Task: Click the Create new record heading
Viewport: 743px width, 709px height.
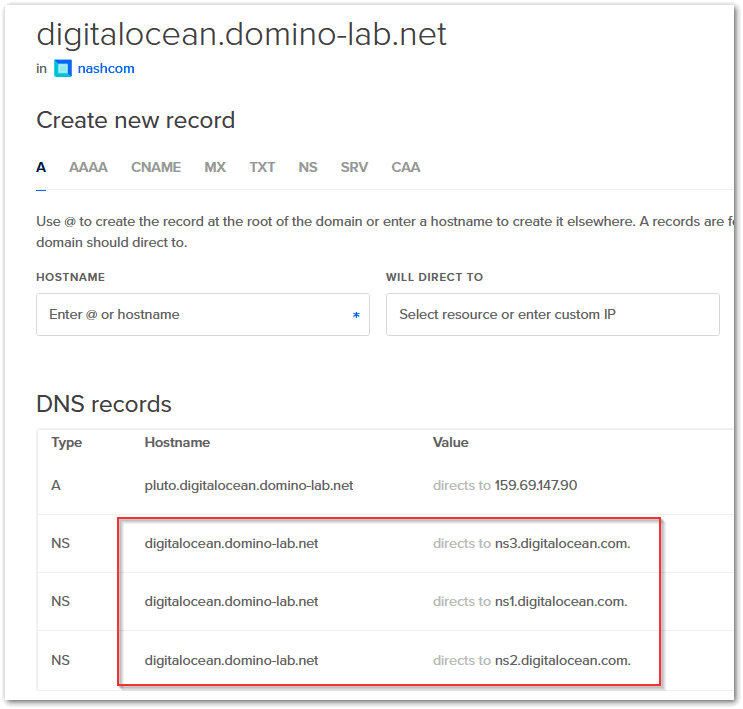Action: [136, 120]
